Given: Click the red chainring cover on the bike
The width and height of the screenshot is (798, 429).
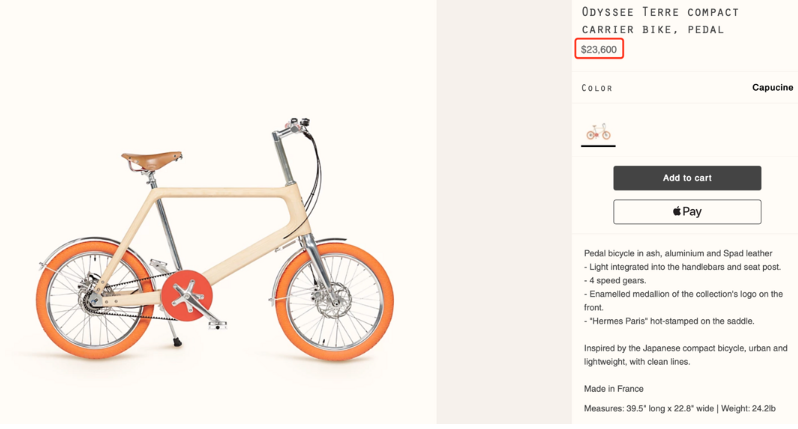Looking at the screenshot, I should pyautogui.click(x=187, y=296).
